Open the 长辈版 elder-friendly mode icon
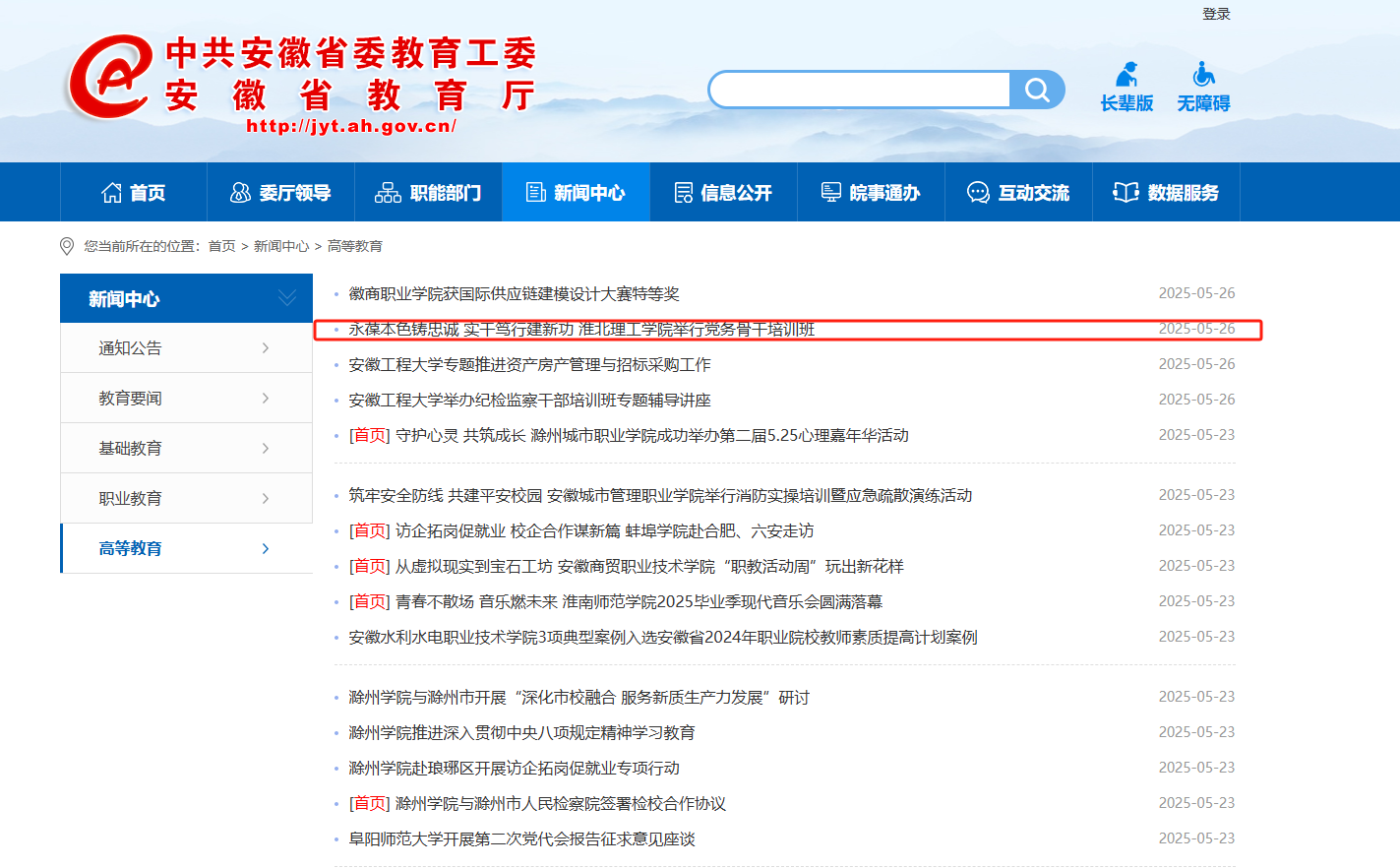The height and width of the screenshot is (868, 1400). coord(1126,76)
